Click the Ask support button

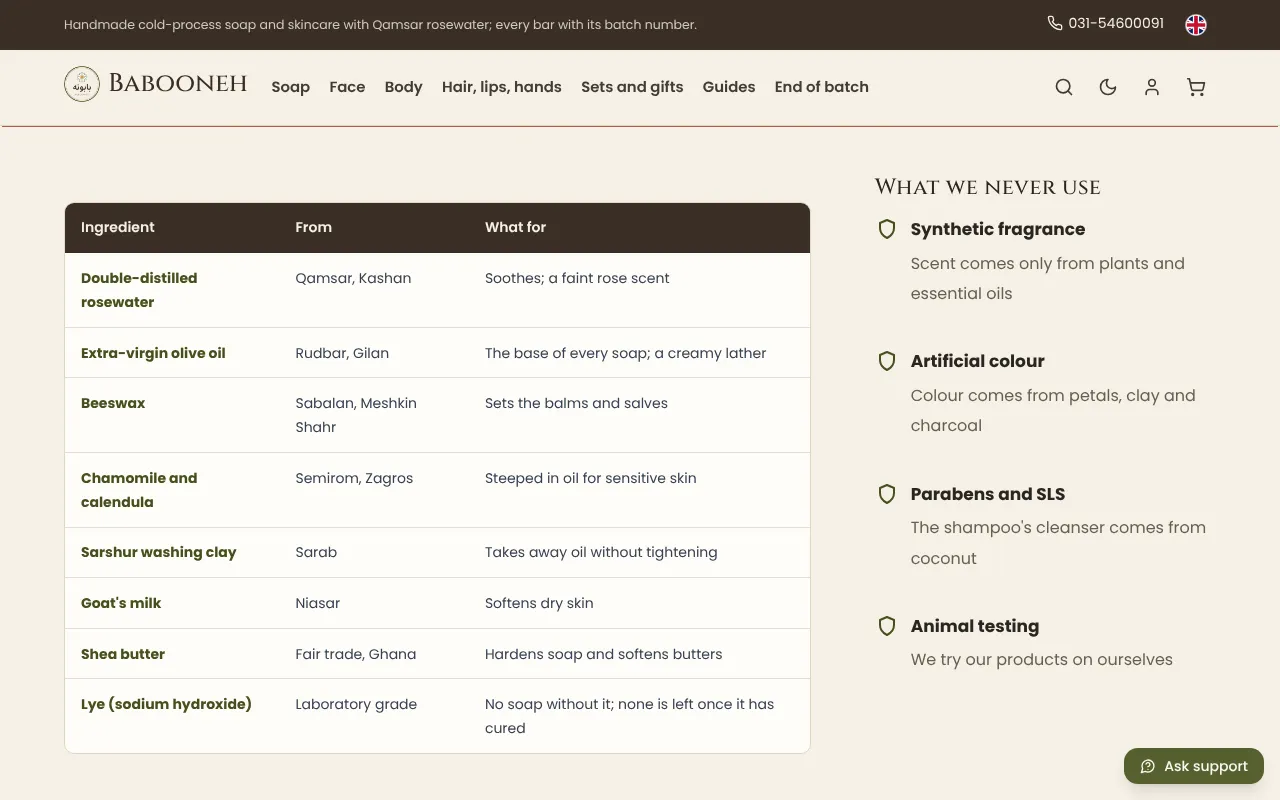(x=1194, y=766)
